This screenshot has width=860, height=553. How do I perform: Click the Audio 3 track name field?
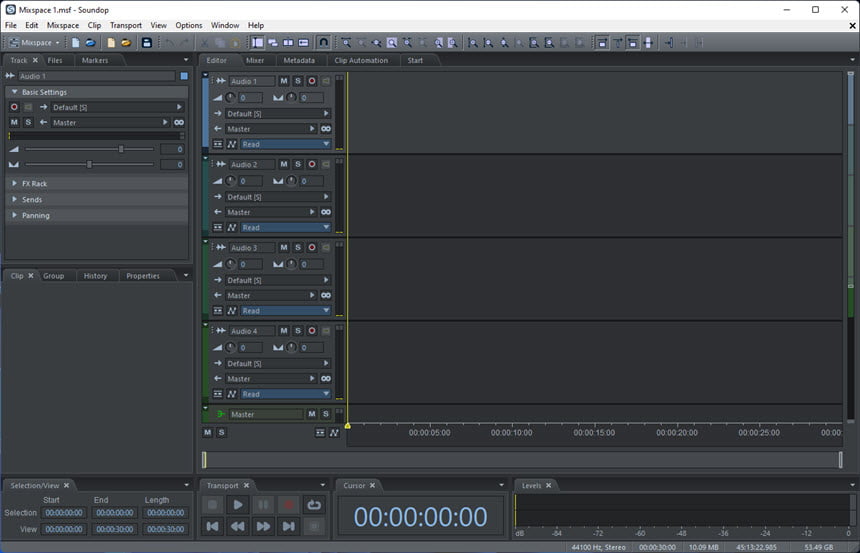point(252,248)
